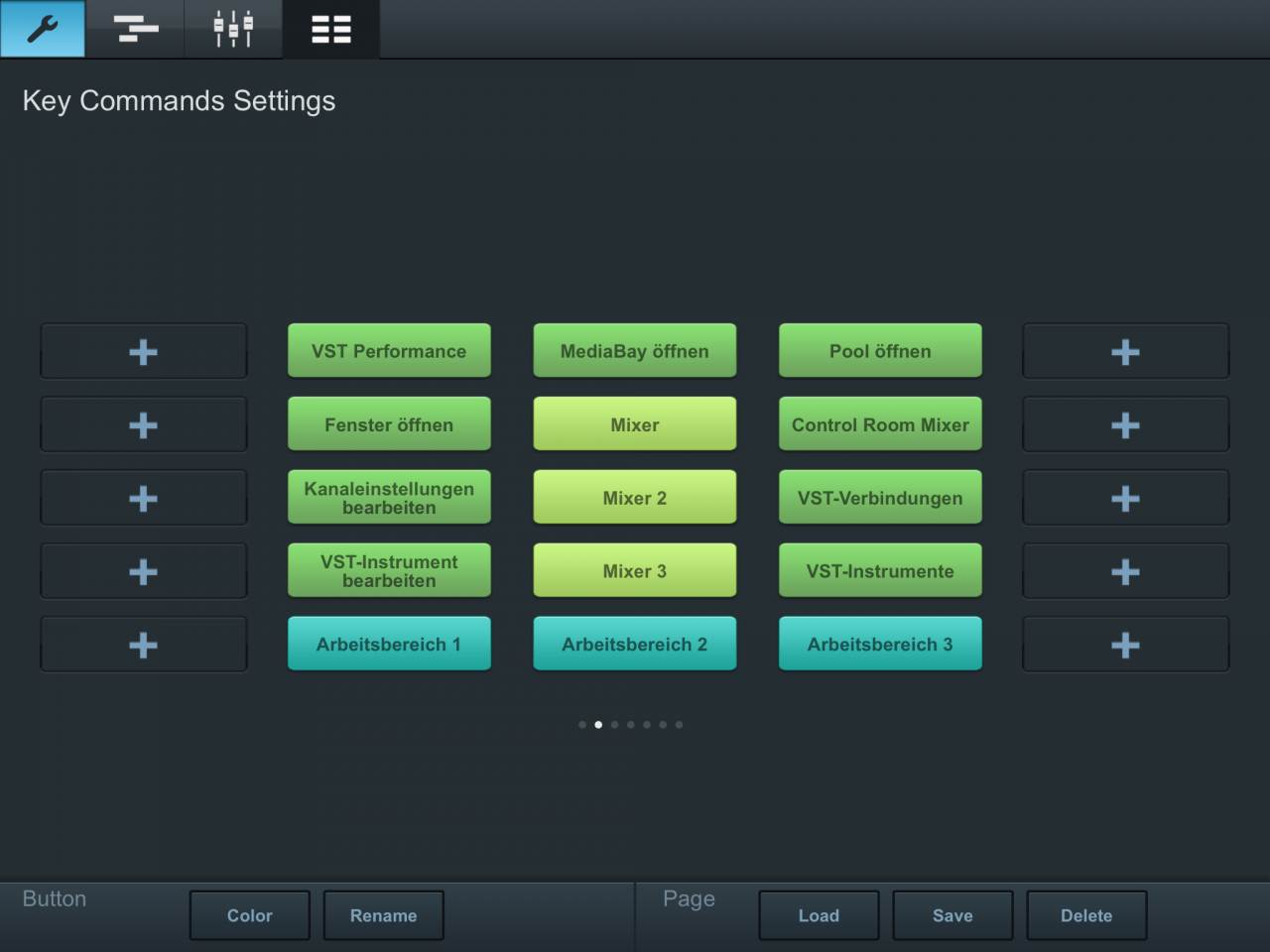Select the Control Room Mixer button
1270x952 pixels.
pyautogui.click(x=880, y=423)
